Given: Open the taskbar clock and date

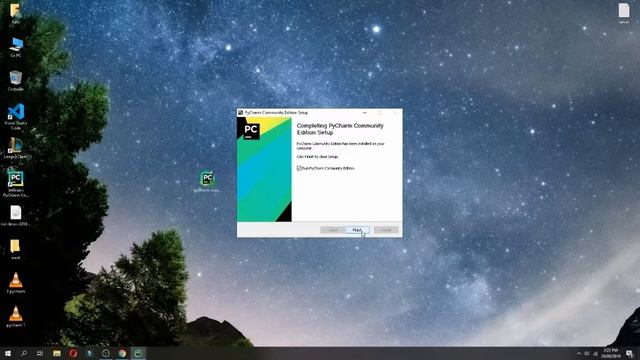Looking at the screenshot, I should 611,353.
